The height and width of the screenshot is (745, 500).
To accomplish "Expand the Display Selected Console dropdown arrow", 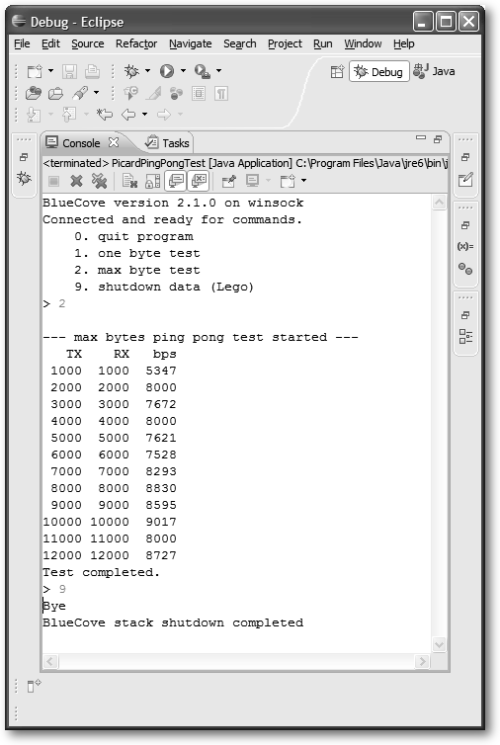I will pyautogui.click(x=268, y=181).
